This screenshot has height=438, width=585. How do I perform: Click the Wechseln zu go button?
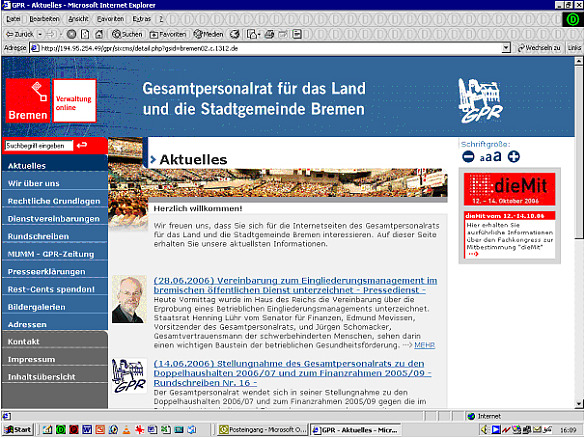[x=539, y=48]
